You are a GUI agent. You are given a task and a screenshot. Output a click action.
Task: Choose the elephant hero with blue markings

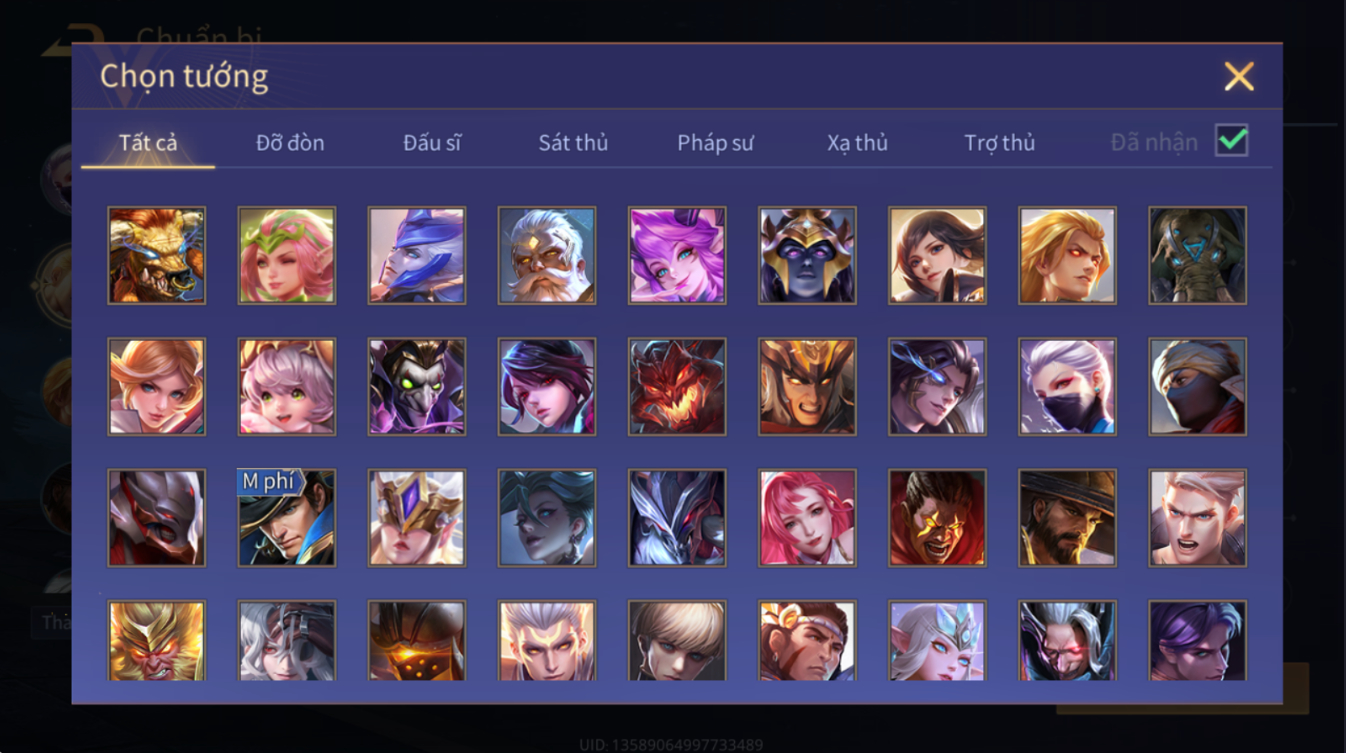[x=1197, y=255]
